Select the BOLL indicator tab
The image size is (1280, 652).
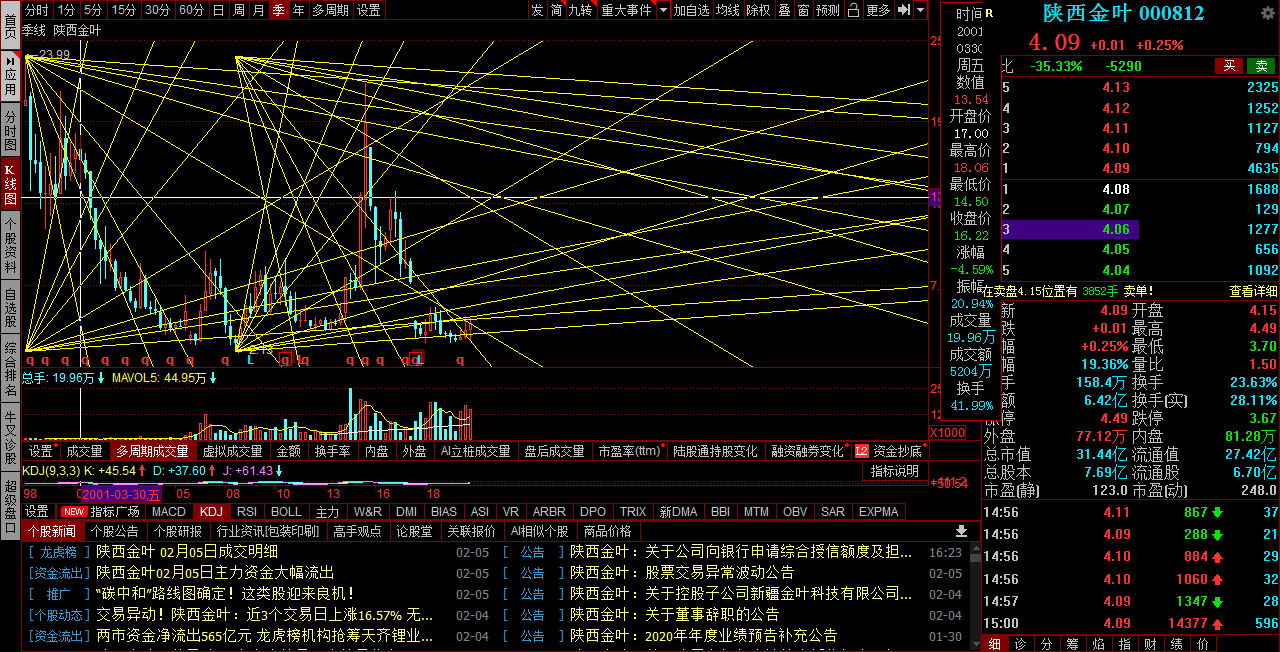coord(286,511)
